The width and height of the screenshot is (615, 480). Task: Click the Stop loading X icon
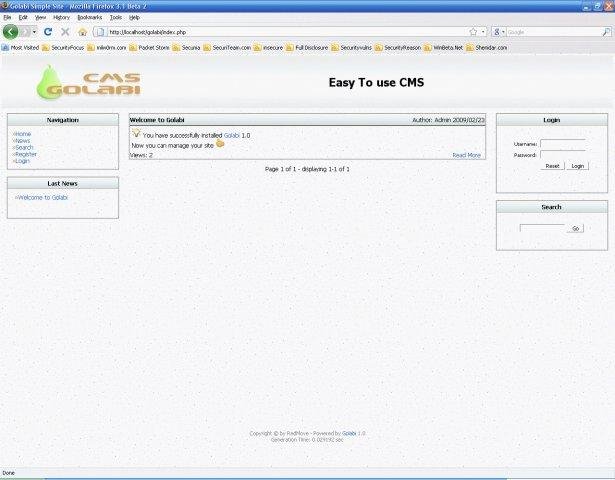(x=65, y=32)
